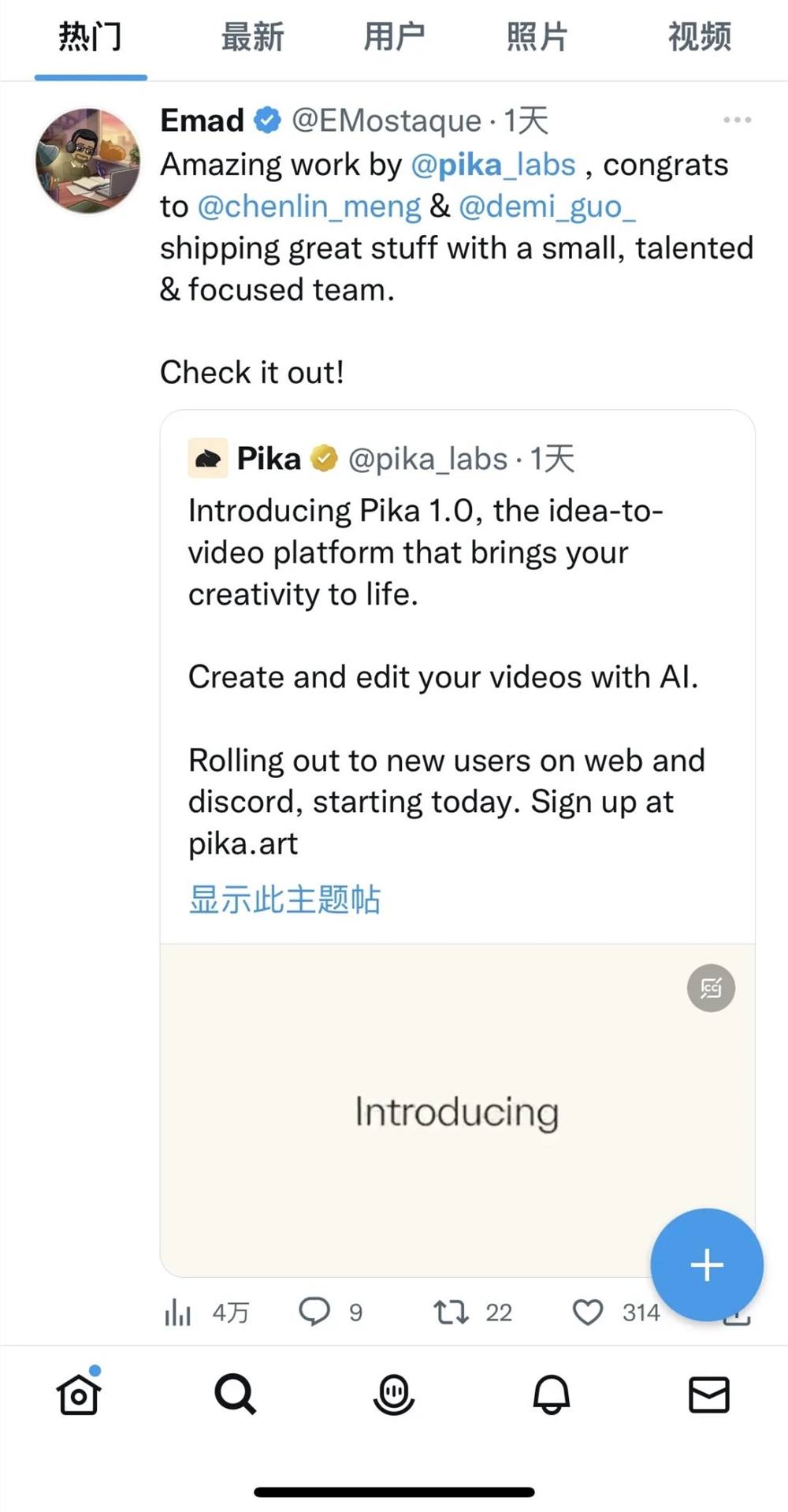This screenshot has height=1512, width=788.
Task: Open the Notifications bell icon
Action: [551, 1394]
